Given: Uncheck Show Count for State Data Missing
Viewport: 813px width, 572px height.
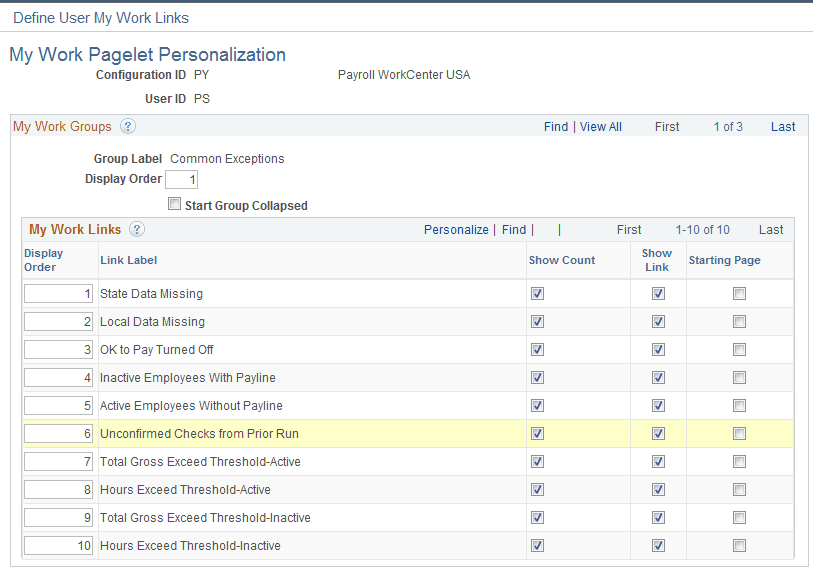Looking at the screenshot, I should point(537,294).
